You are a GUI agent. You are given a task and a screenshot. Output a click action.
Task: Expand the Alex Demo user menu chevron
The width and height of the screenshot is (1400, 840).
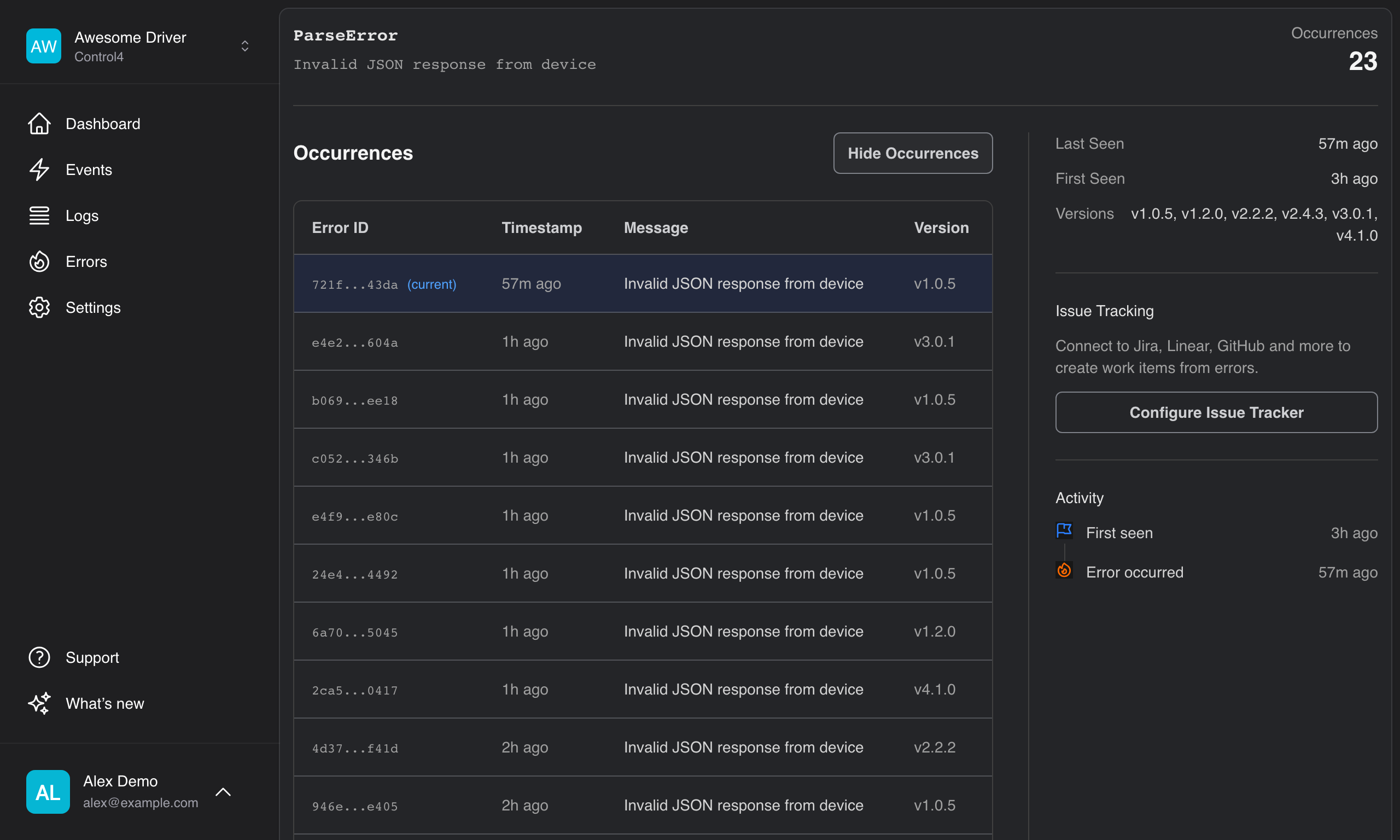pyautogui.click(x=223, y=791)
